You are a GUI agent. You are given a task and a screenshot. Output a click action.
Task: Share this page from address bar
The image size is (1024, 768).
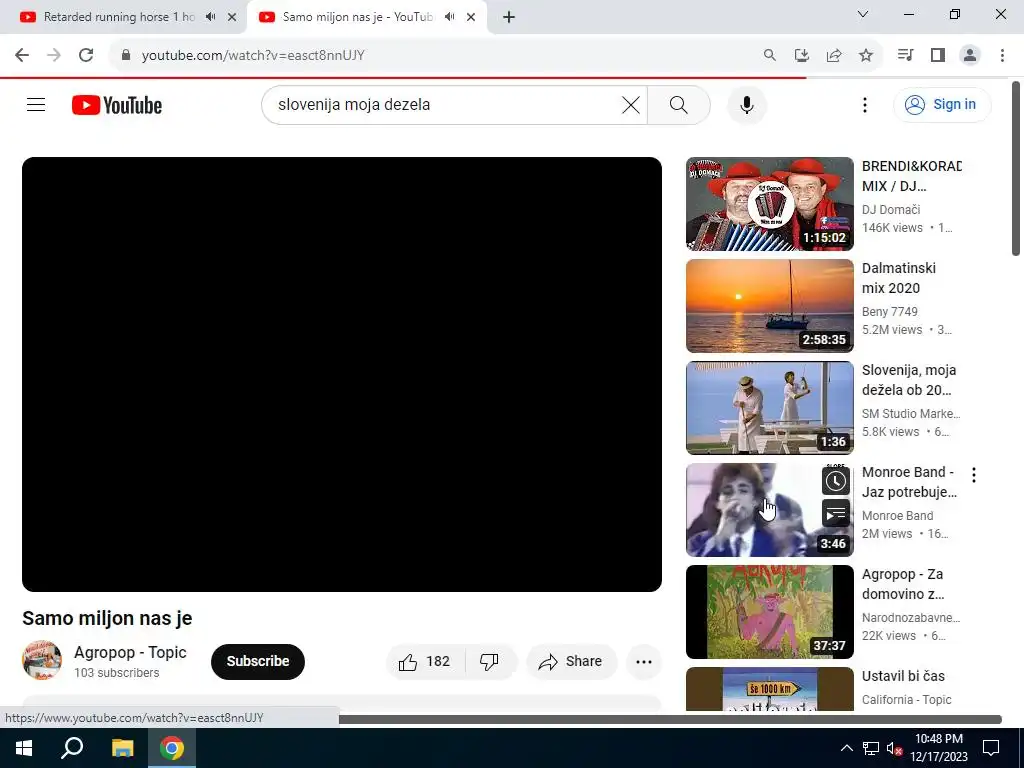(x=834, y=56)
